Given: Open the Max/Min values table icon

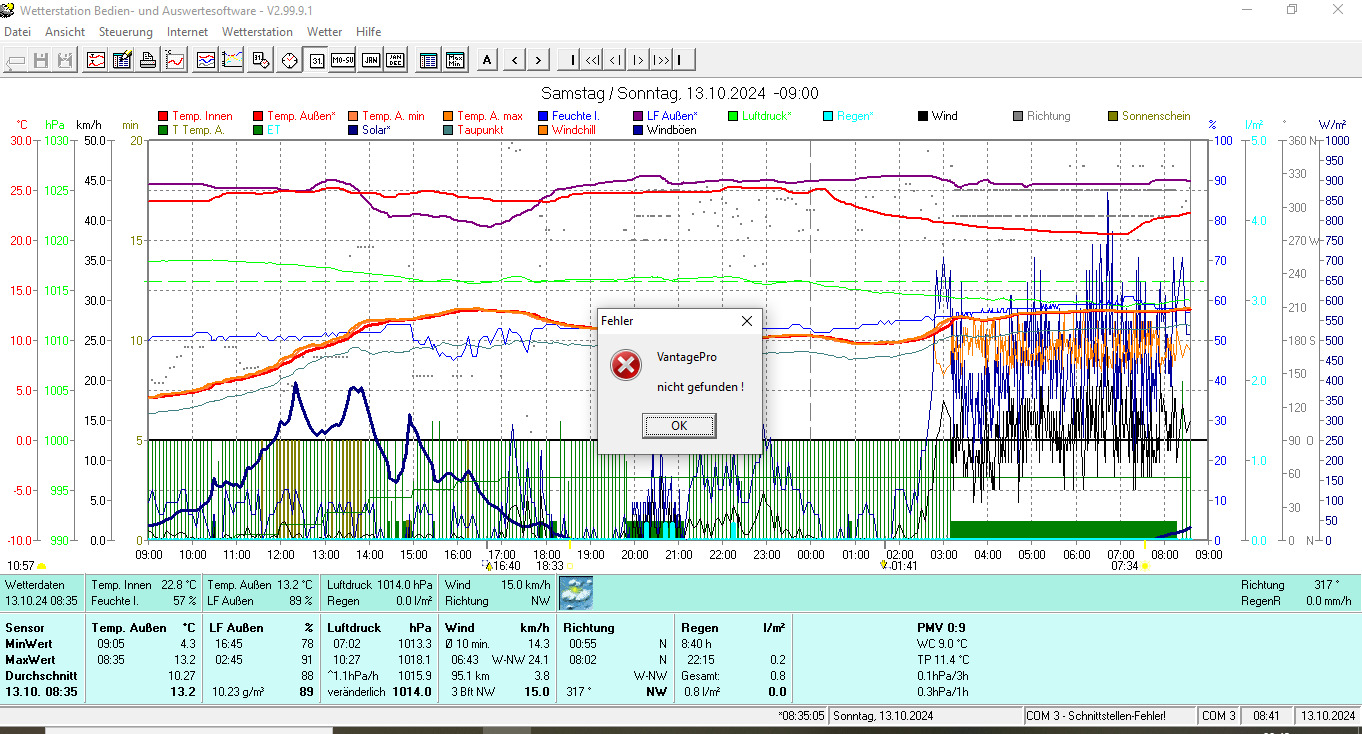Looking at the screenshot, I should pyautogui.click(x=455, y=60).
